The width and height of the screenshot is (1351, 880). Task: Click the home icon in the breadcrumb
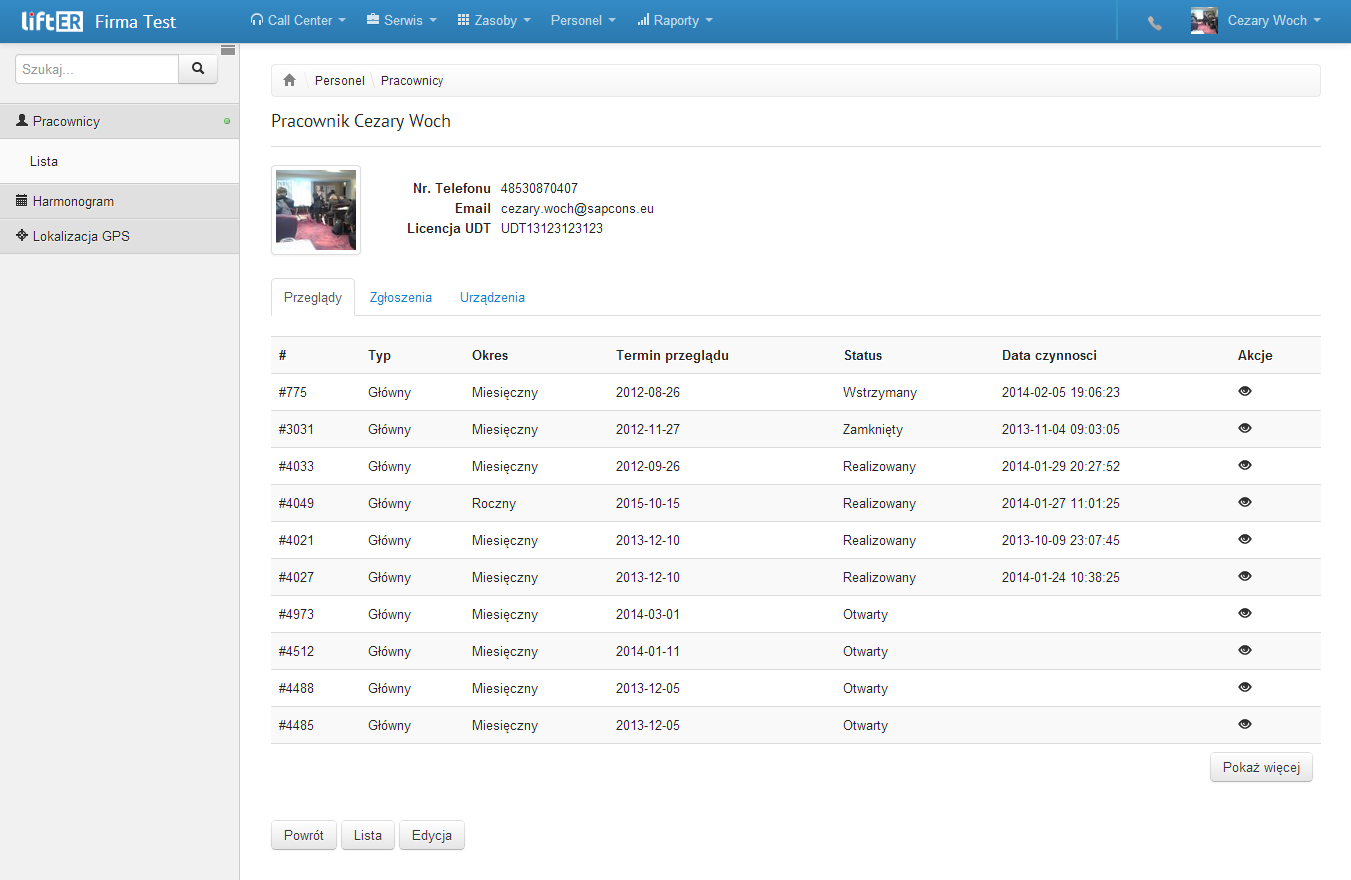coord(290,80)
